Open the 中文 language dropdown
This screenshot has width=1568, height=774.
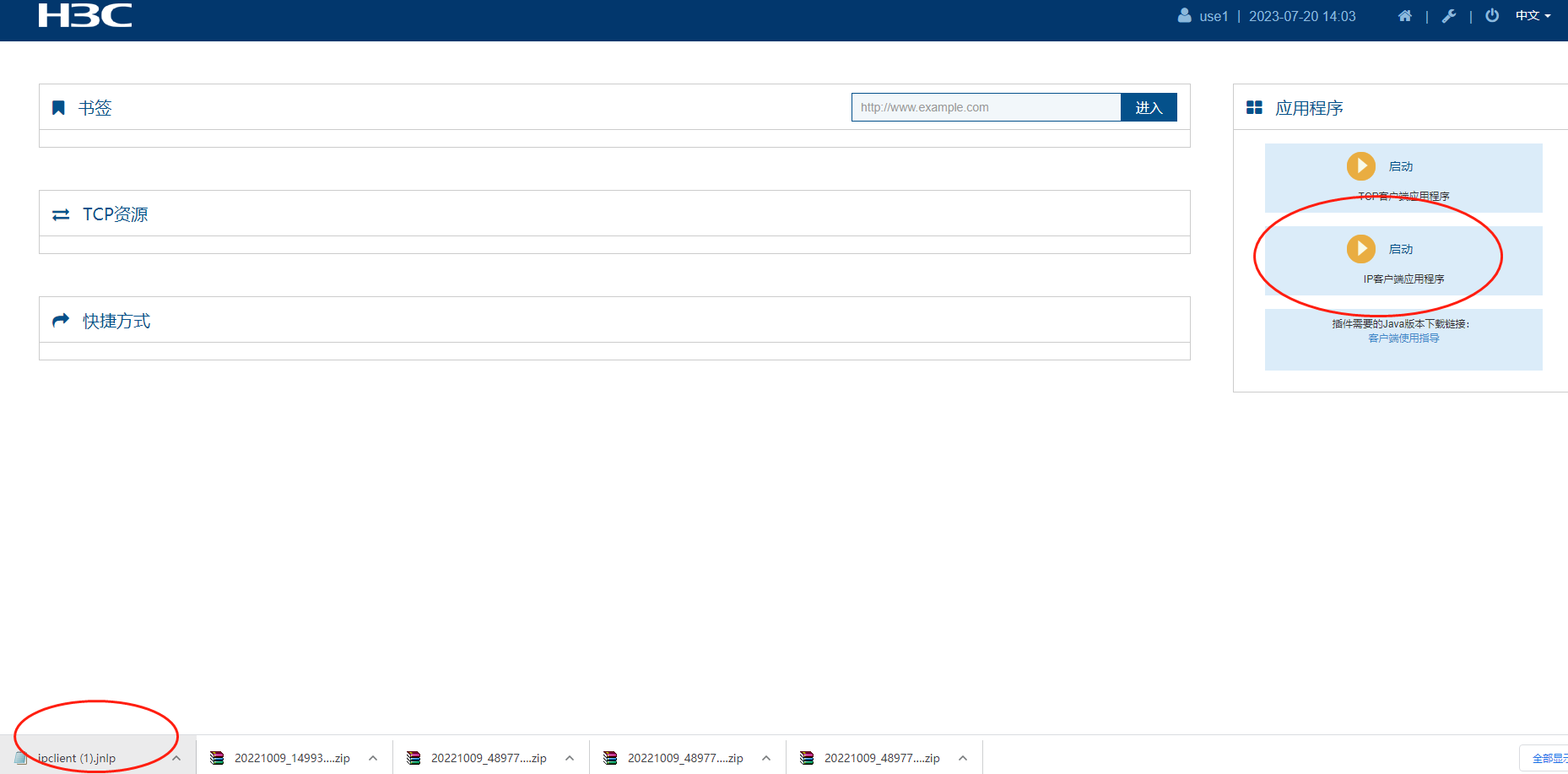coord(1533,16)
